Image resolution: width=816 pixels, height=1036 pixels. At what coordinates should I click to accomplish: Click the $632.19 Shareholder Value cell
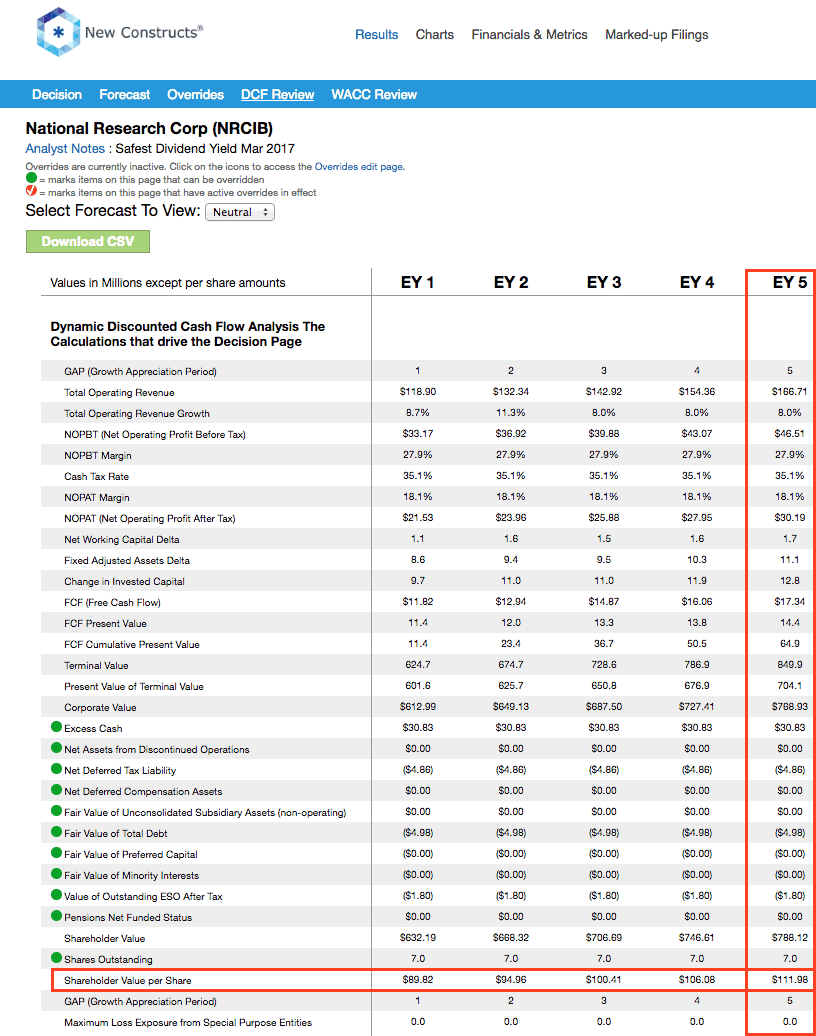(418, 938)
